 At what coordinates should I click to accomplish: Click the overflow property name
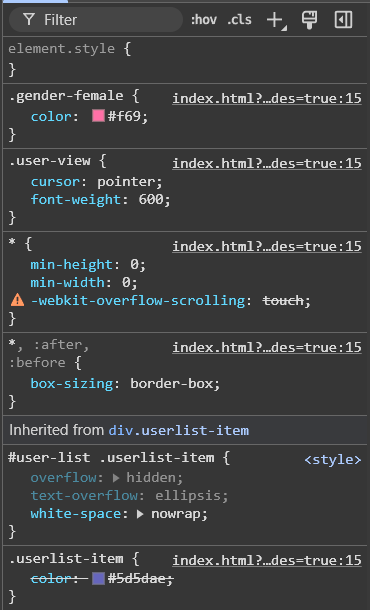(x=63, y=478)
